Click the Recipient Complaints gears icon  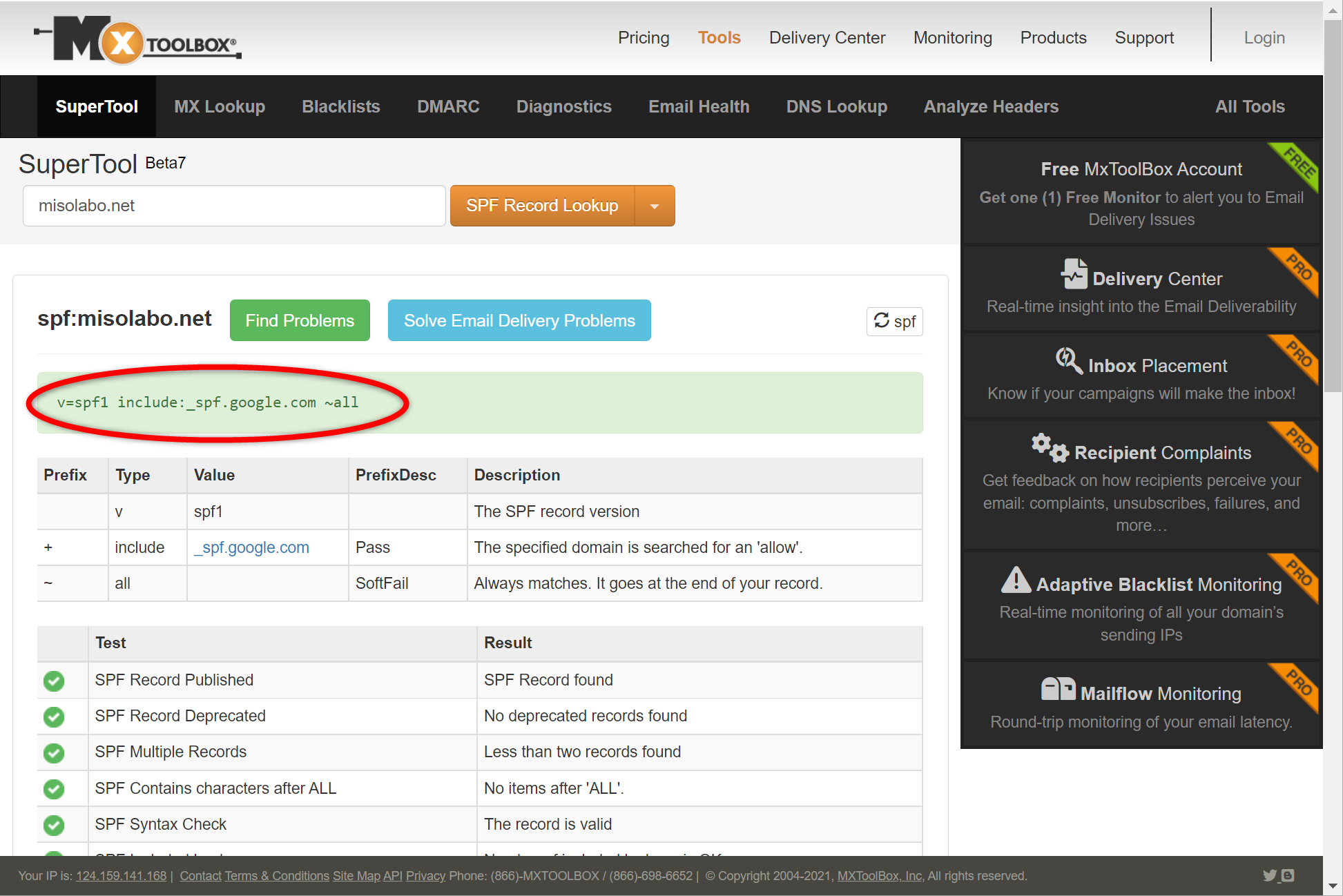(1049, 448)
